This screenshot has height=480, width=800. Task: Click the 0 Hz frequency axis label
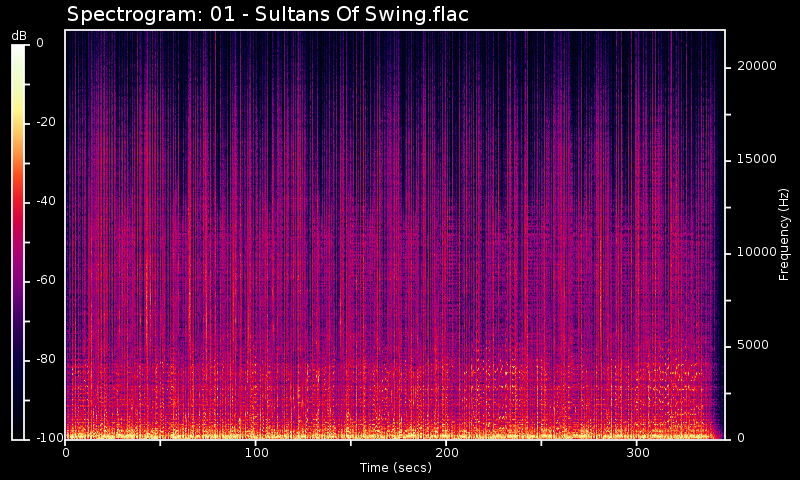pyautogui.click(x=739, y=438)
